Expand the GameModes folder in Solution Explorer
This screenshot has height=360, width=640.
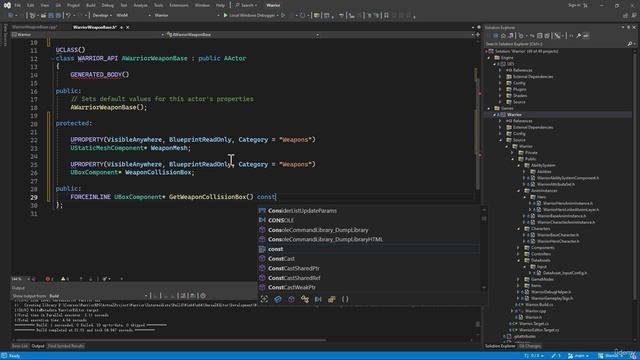pyautogui.click(x=519, y=280)
